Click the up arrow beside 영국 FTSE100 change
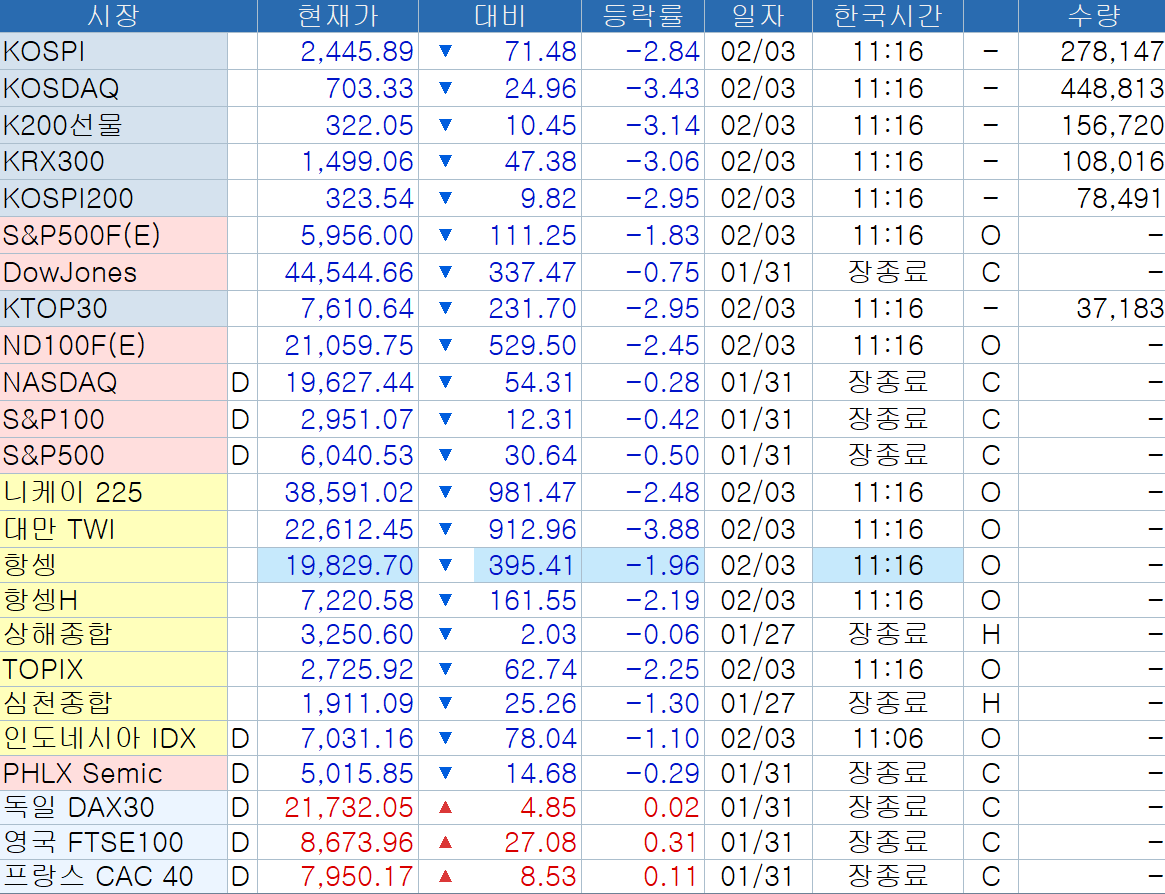Image resolution: width=1165 pixels, height=894 pixels. coord(445,842)
